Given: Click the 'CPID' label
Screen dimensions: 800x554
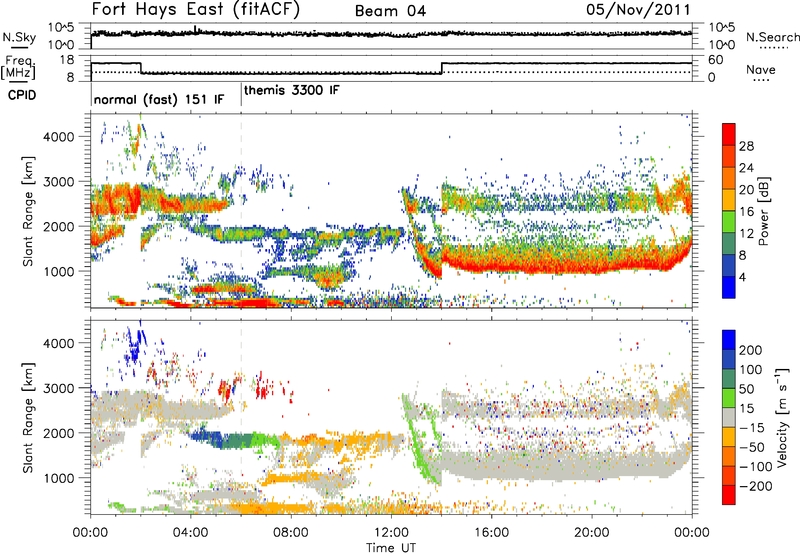Looking at the screenshot, I should click(x=22, y=95).
